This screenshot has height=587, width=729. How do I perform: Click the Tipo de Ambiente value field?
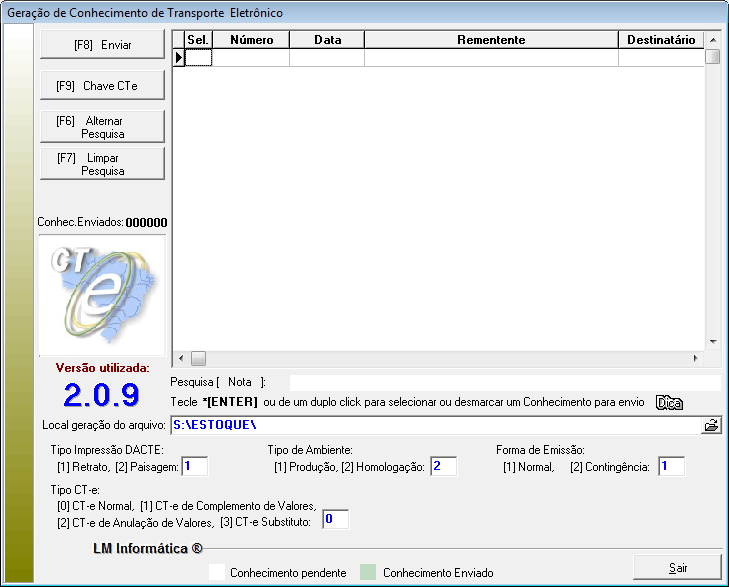tap(443, 466)
